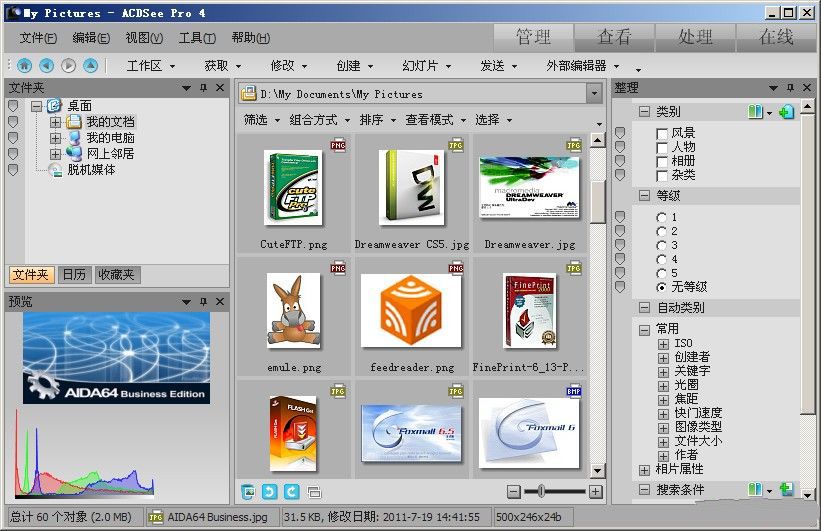Switch to 管理 mode
This screenshot has width=821, height=531.
tap(533, 37)
